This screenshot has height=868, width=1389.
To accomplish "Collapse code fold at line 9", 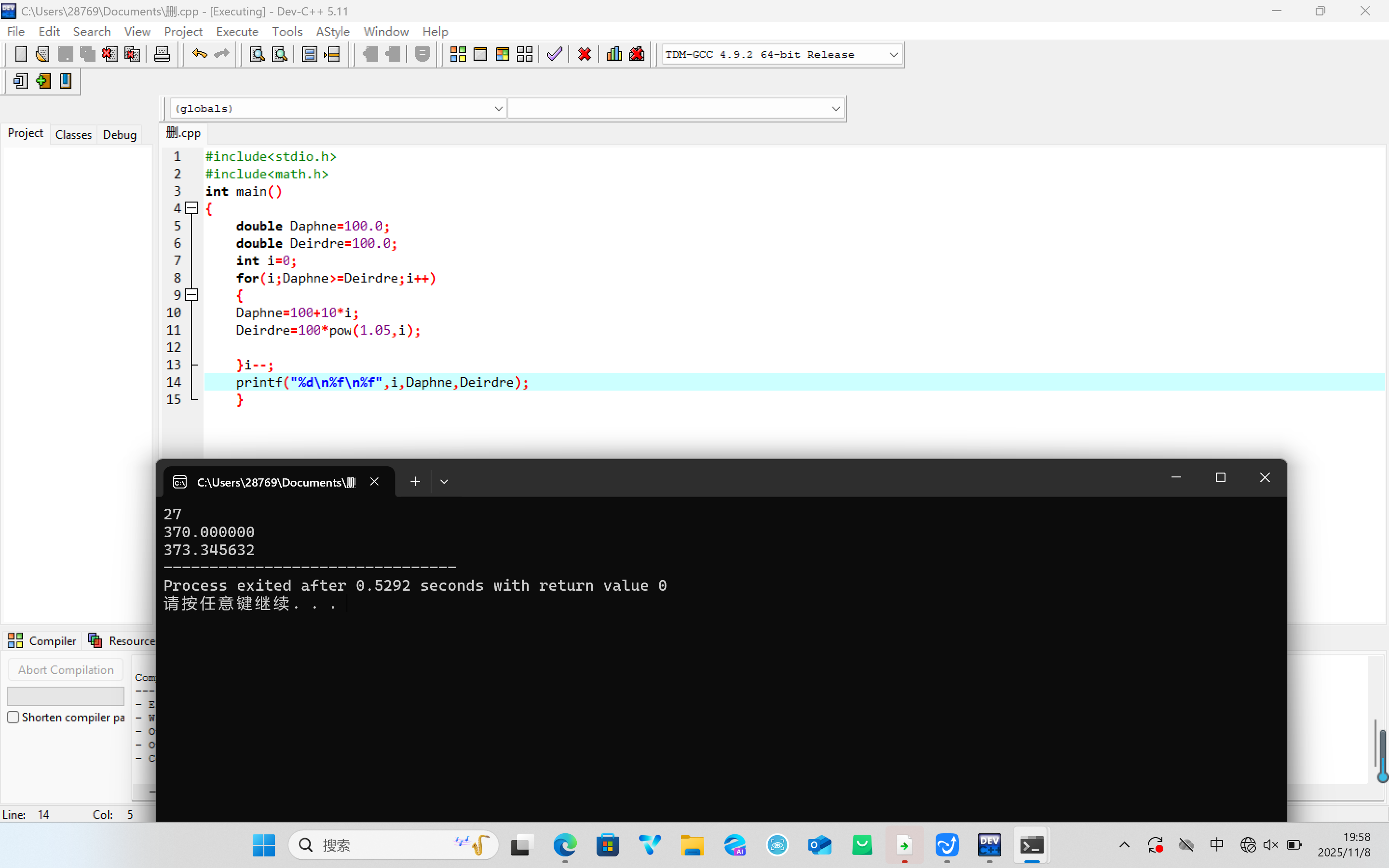I will coord(192,295).
